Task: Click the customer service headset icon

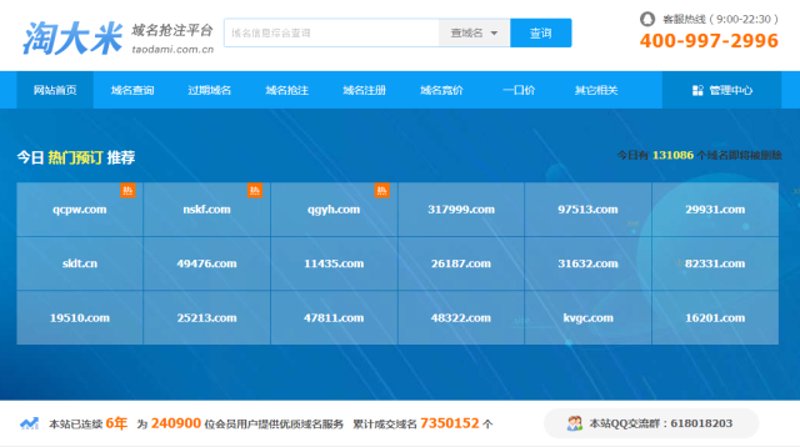Action: 647,19
